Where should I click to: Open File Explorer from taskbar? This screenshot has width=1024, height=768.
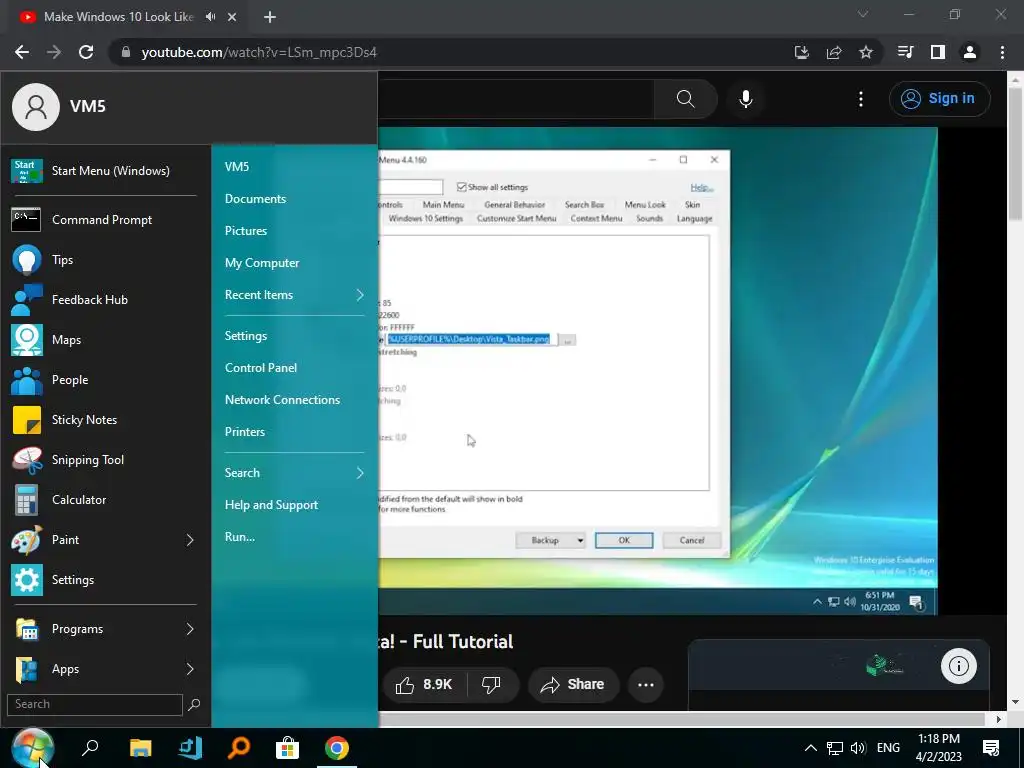tap(140, 748)
